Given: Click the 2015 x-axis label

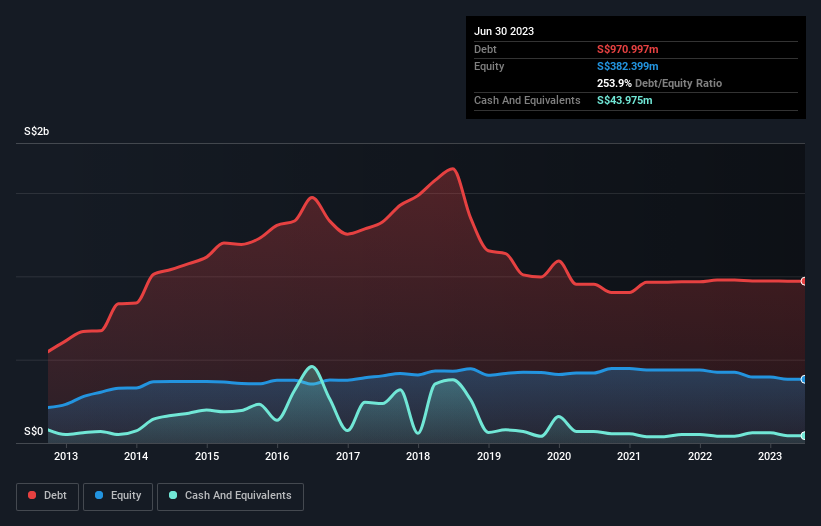Looking at the screenshot, I should pos(207,456).
